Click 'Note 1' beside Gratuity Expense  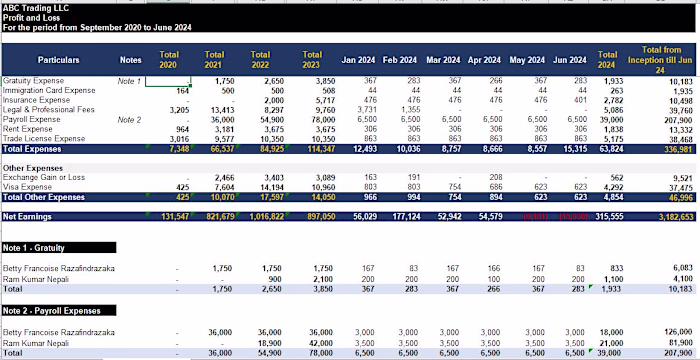[129, 81]
